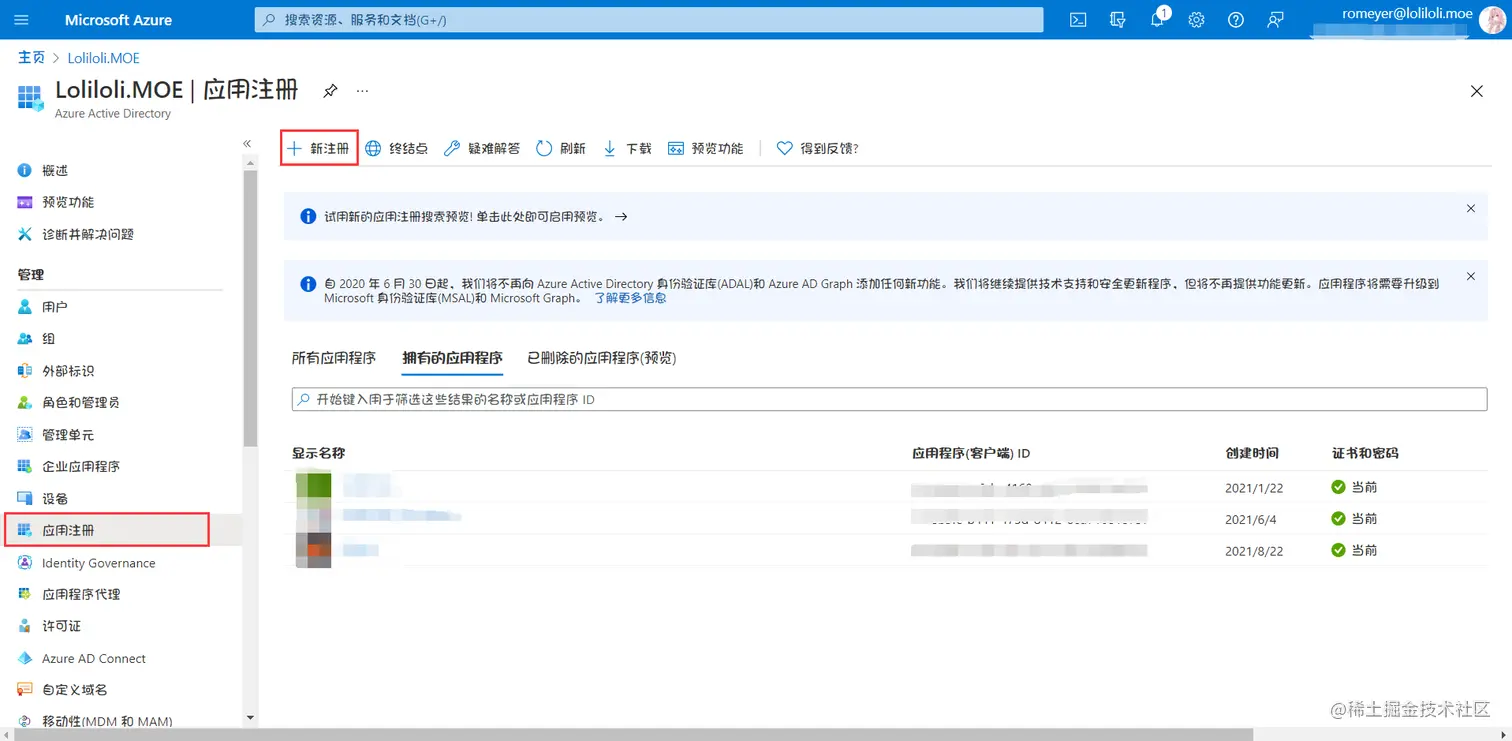Pin the 应用注册 blade
The image size is (1512, 741).
330,91
